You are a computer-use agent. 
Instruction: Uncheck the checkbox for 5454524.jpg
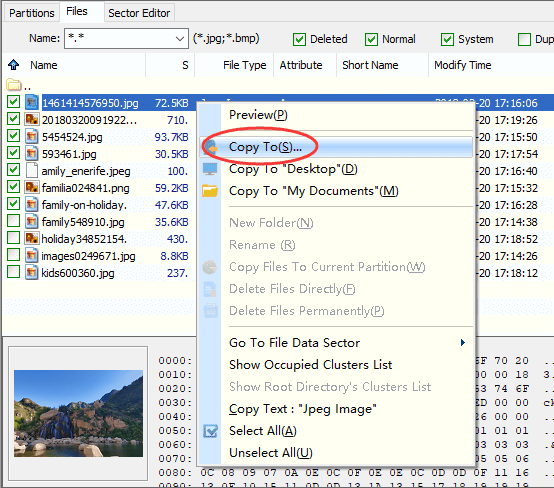[x=13, y=136]
